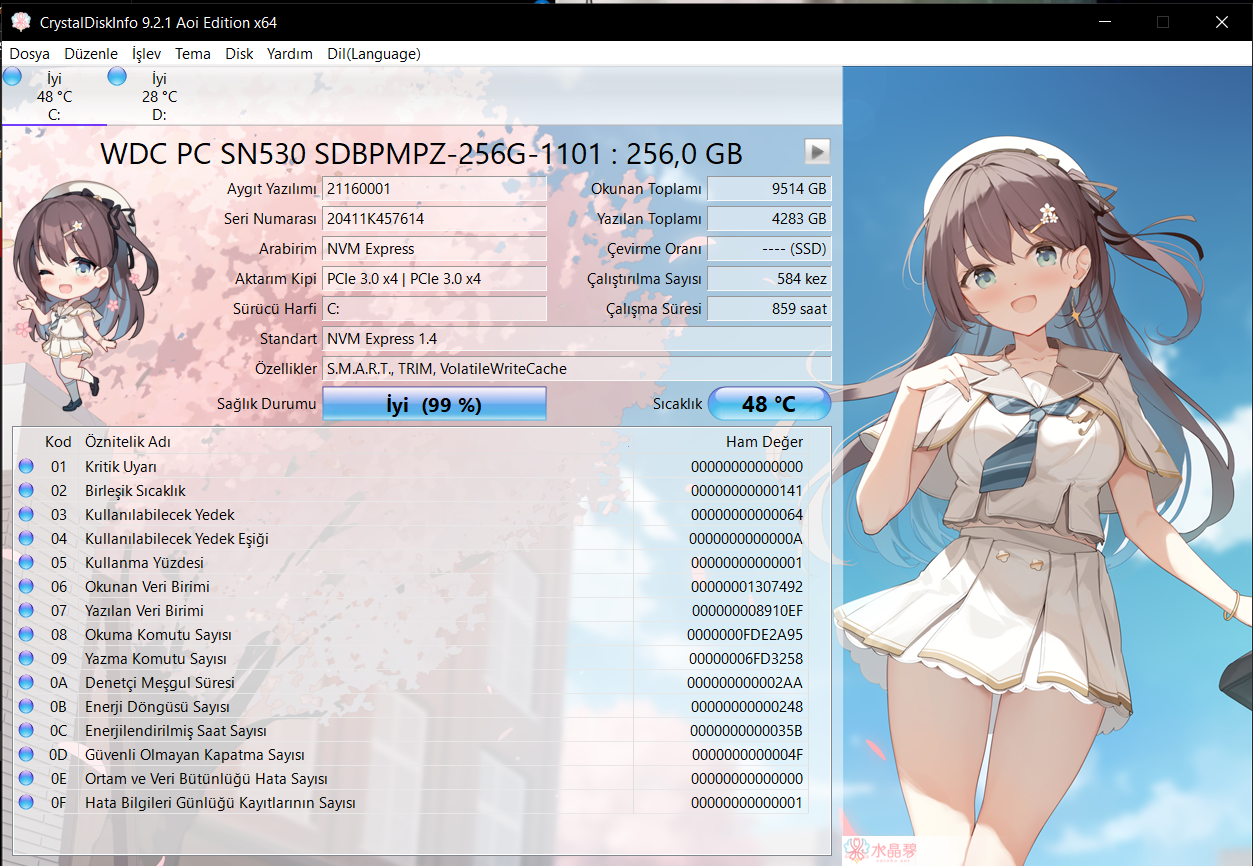Click the raw value 0000000FDE2A95
Image resolution: width=1253 pixels, height=866 pixels.
745,634
